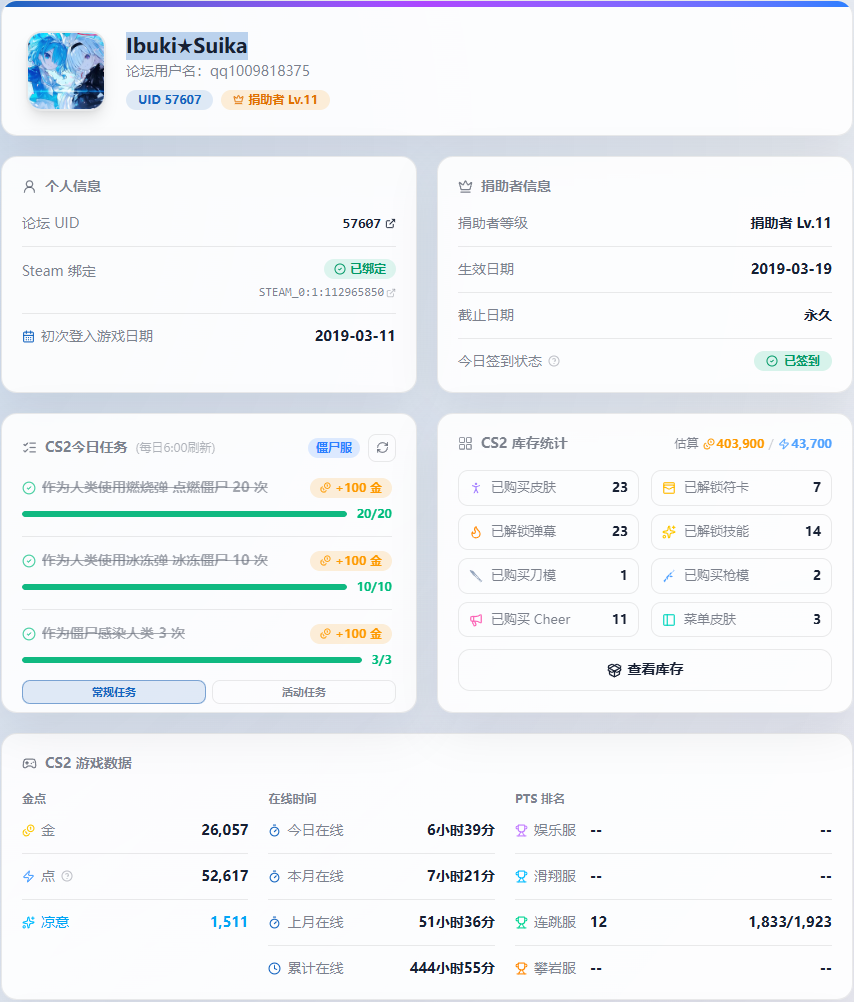Click the trophy icon beside 攀岩服
This screenshot has width=854, height=1002.
[x=522, y=969]
